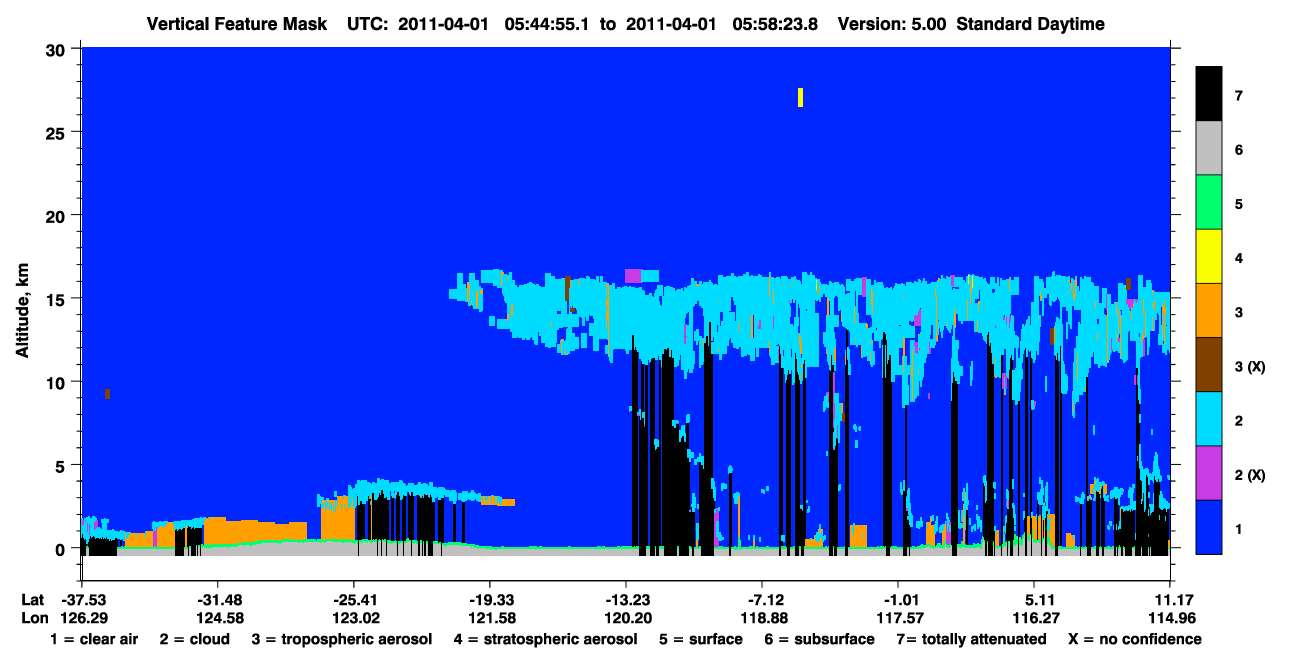This screenshot has height=667, width=1300.
Task: Click longitude value 114.96
Action: click(1170, 618)
